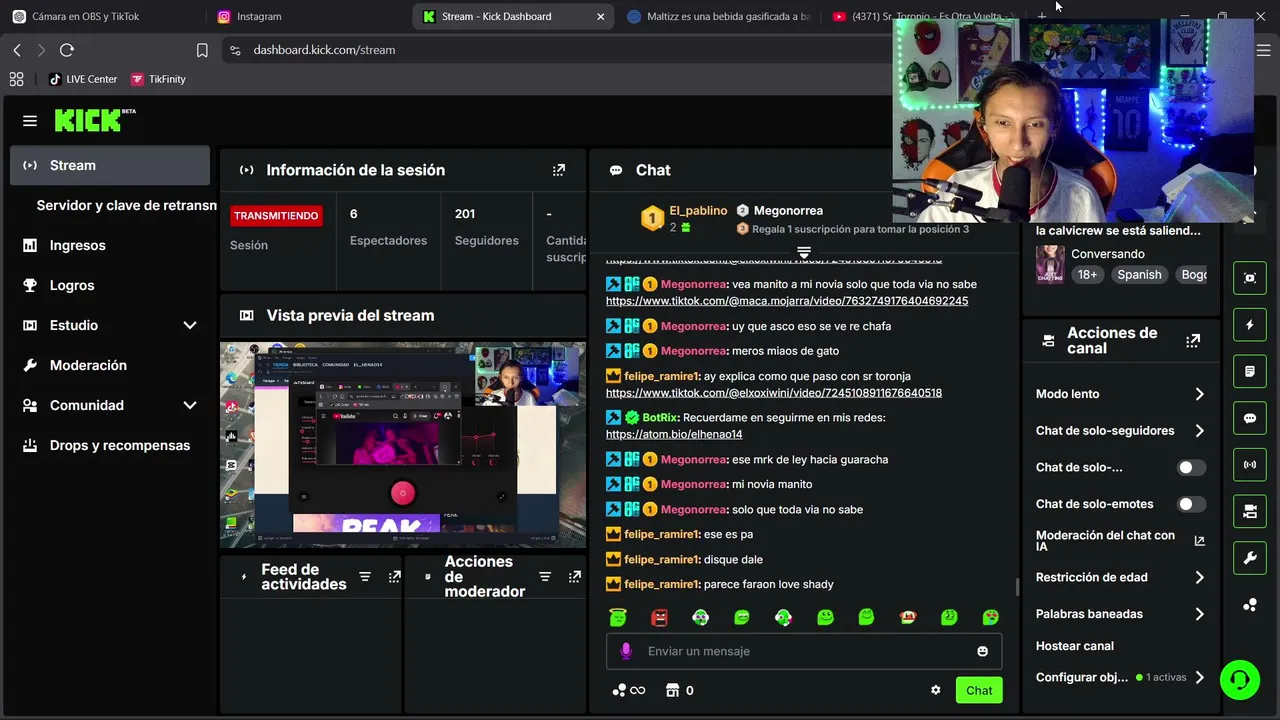Click the Kick logo

point(94,120)
